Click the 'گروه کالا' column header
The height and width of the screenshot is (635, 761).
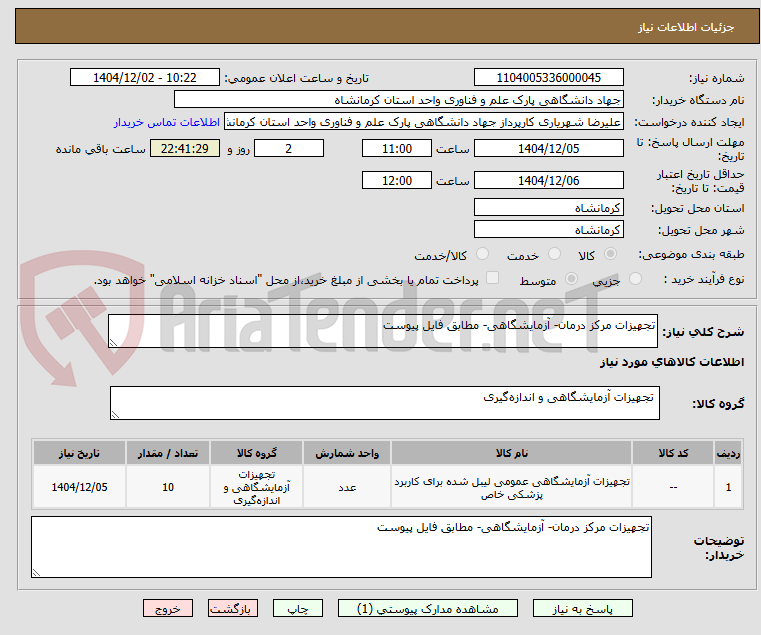tap(256, 453)
